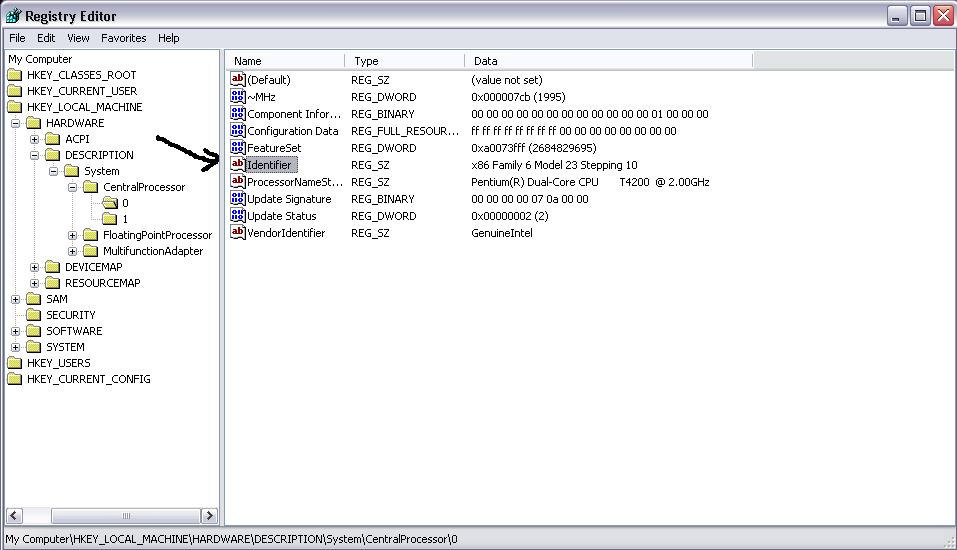Click the binary icon of the ~MHz value
The image size is (957, 550).
click(237, 96)
